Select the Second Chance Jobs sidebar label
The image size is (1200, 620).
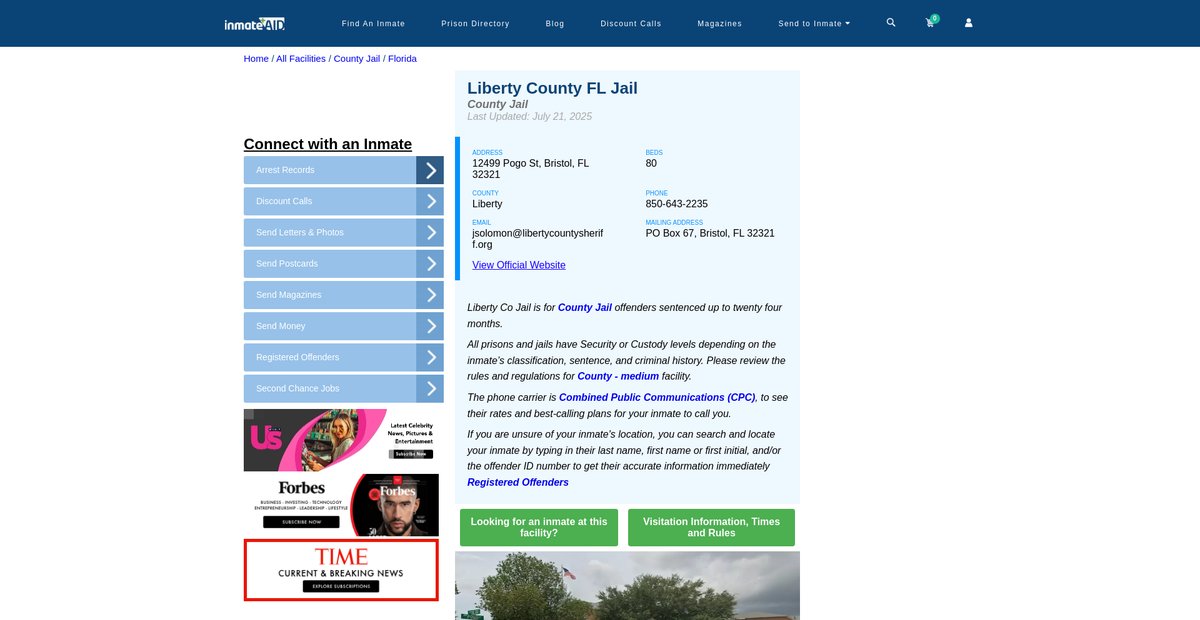pos(298,388)
